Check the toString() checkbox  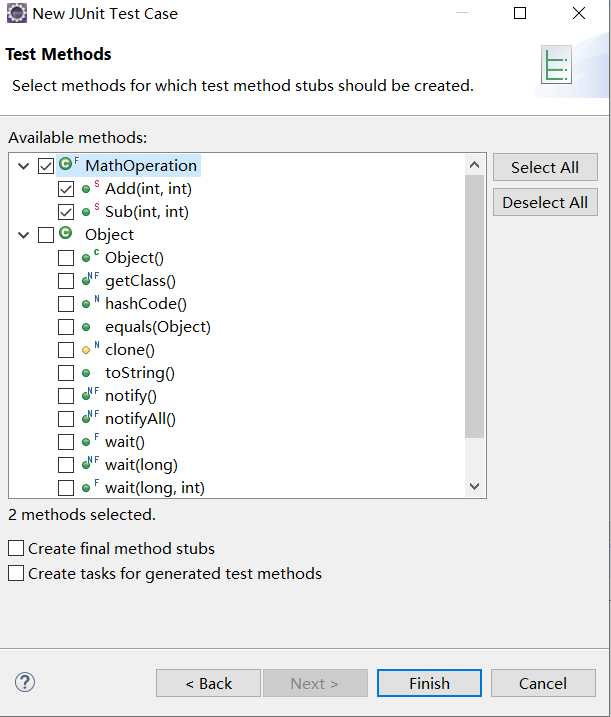pos(66,373)
